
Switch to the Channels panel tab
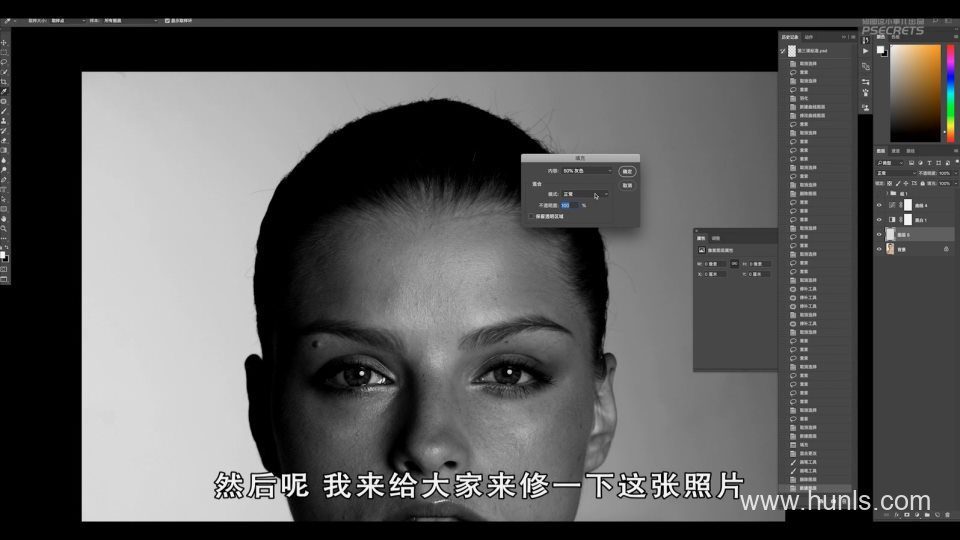coord(896,151)
